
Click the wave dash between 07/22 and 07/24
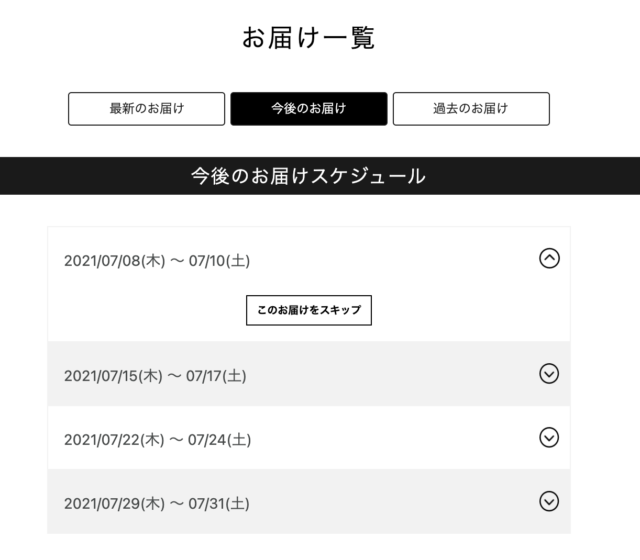(176, 440)
